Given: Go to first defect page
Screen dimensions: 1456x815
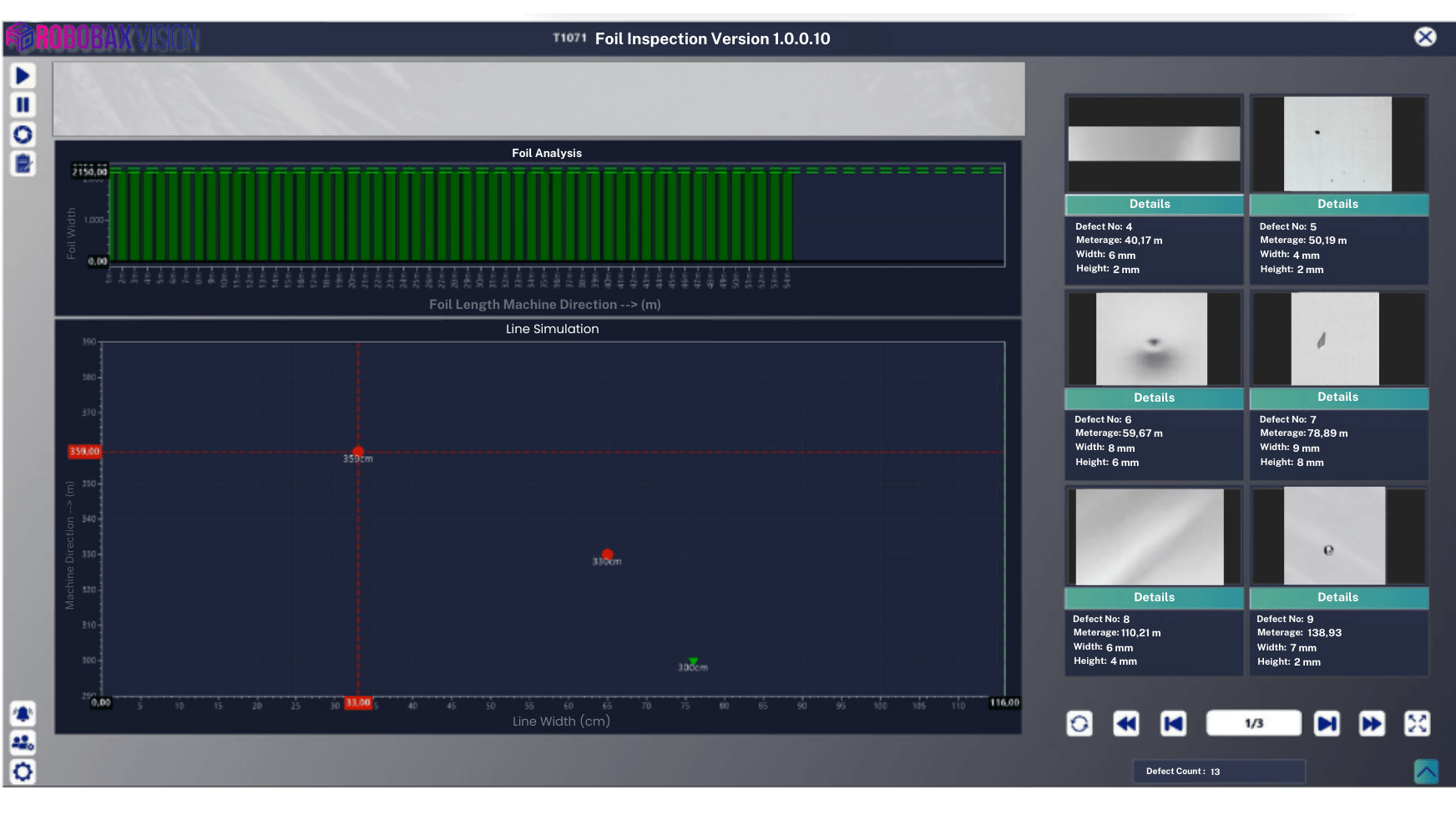Looking at the screenshot, I should 1173,723.
